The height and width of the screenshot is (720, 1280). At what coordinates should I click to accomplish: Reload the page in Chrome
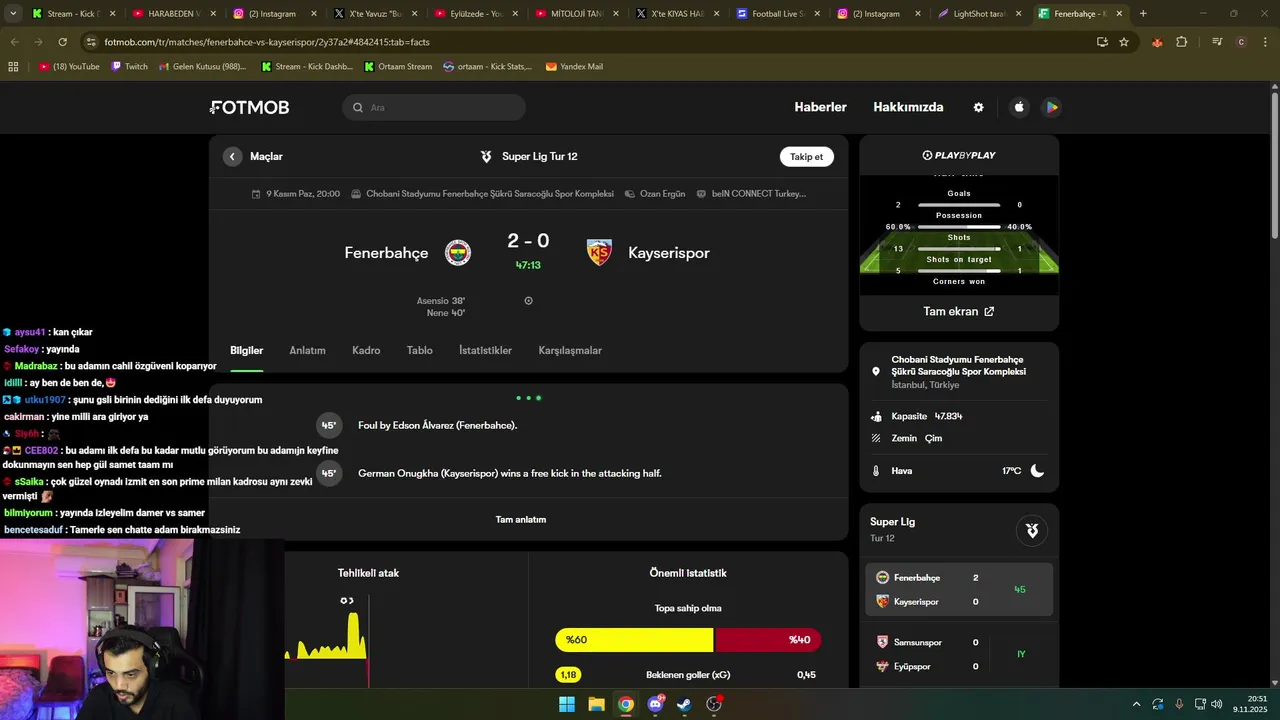click(62, 42)
